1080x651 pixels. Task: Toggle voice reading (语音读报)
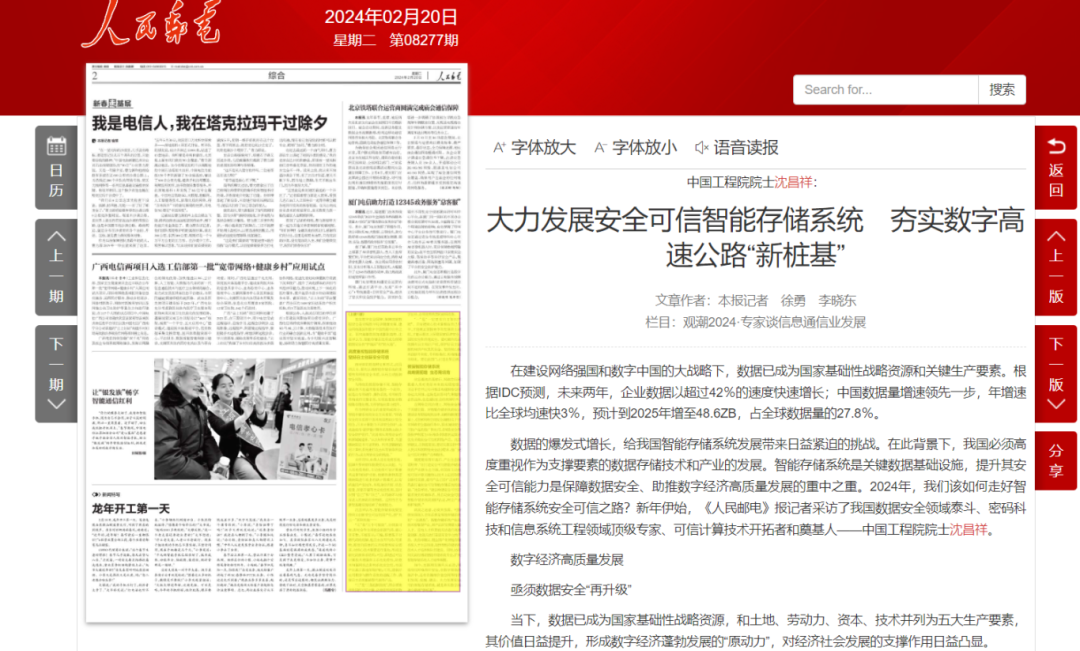pos(736,147)
